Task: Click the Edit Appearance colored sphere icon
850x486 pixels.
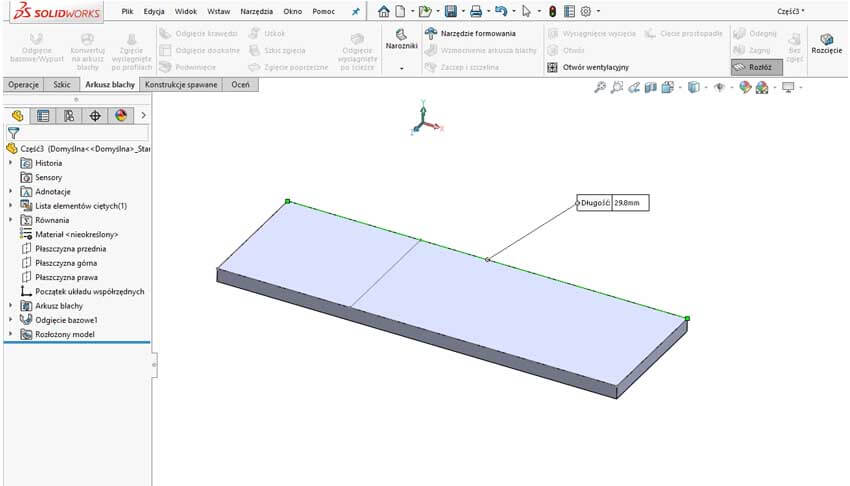Action: point(745,87)
